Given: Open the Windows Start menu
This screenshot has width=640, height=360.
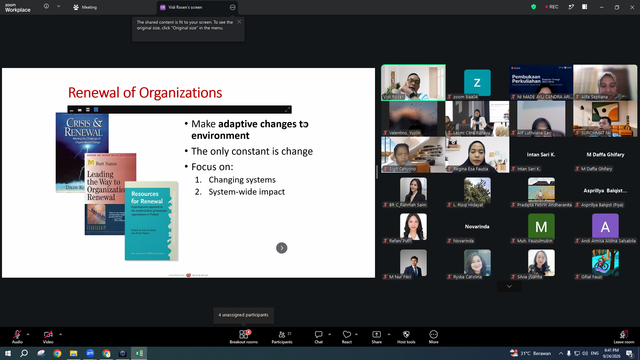Looking at the screenshot, I should click(x=8, y=353).
